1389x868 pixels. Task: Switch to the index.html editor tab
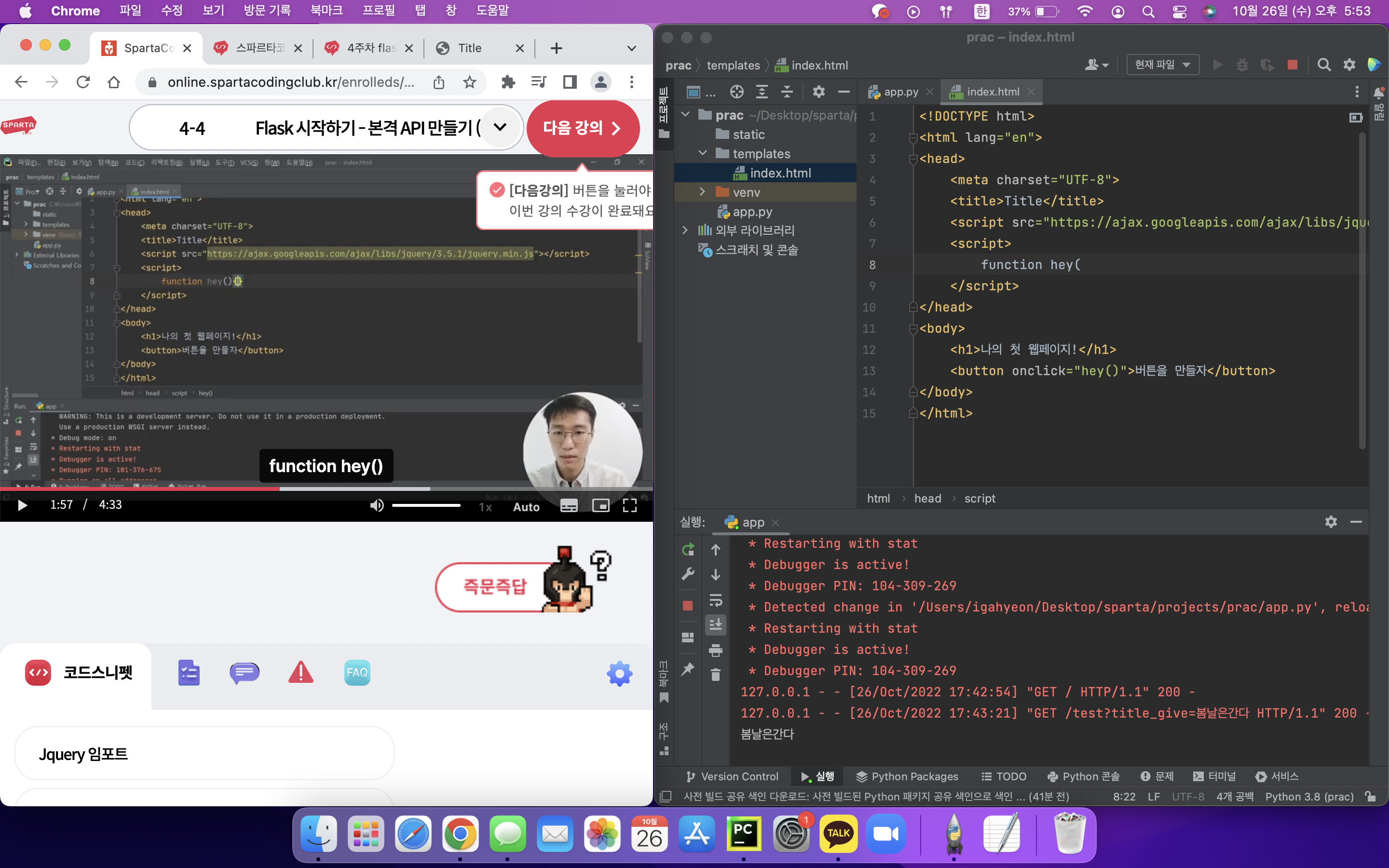(993, 92)
